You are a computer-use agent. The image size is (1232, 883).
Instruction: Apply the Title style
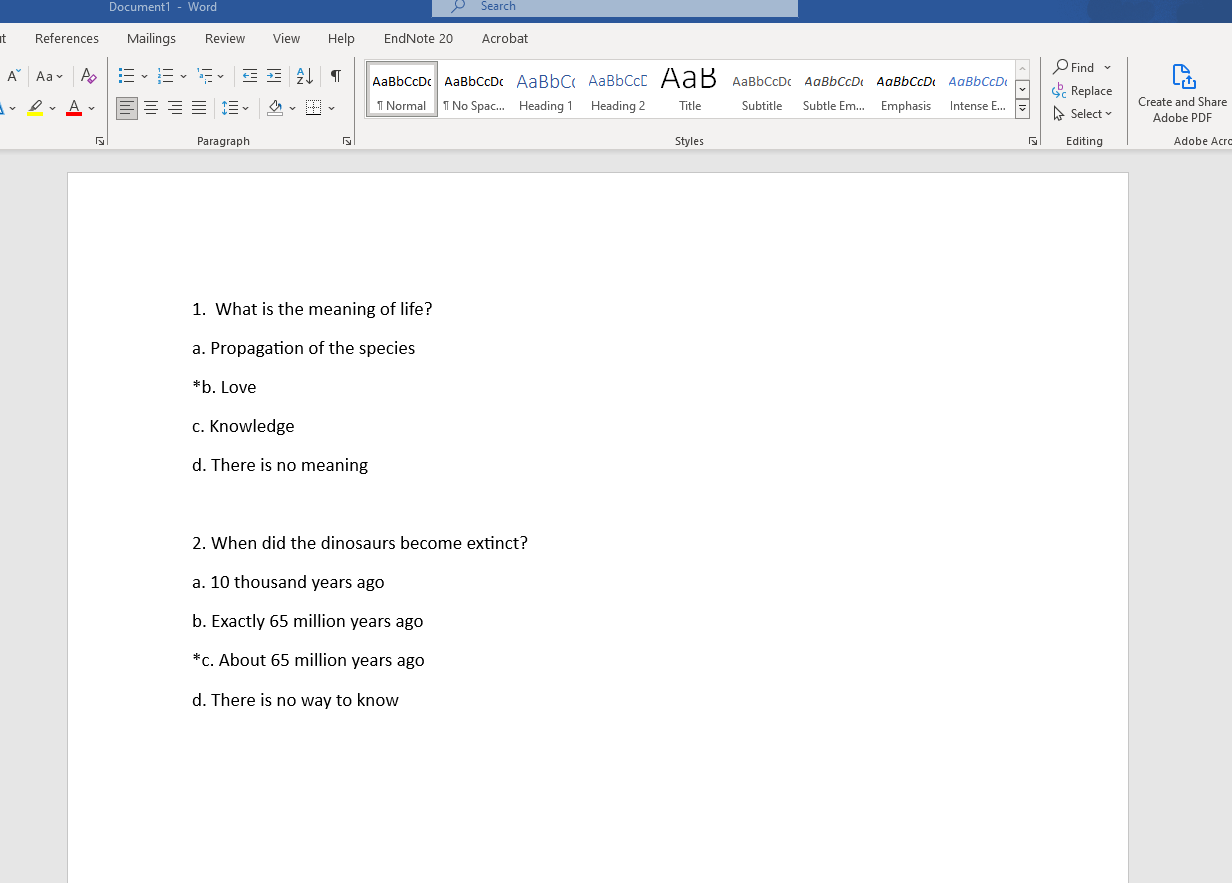click(x=690, y=89)
